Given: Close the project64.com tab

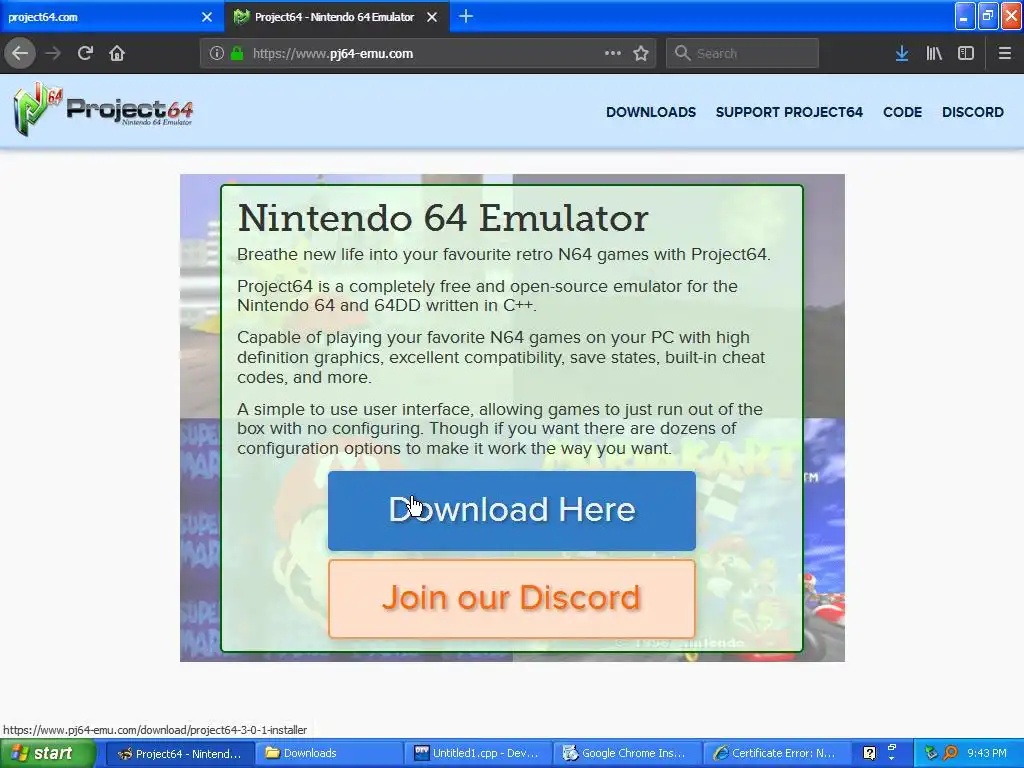Looking at the screenshot, I should 207,17.
